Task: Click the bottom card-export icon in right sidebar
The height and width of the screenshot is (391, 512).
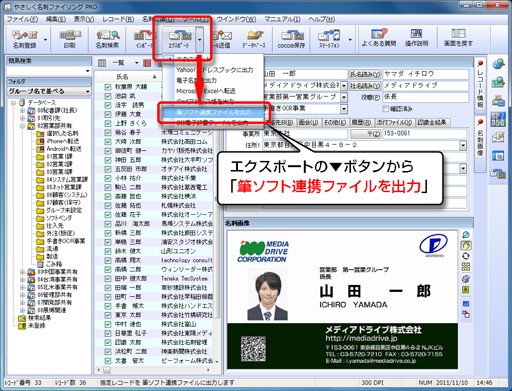Action: (x=498, y=173)
